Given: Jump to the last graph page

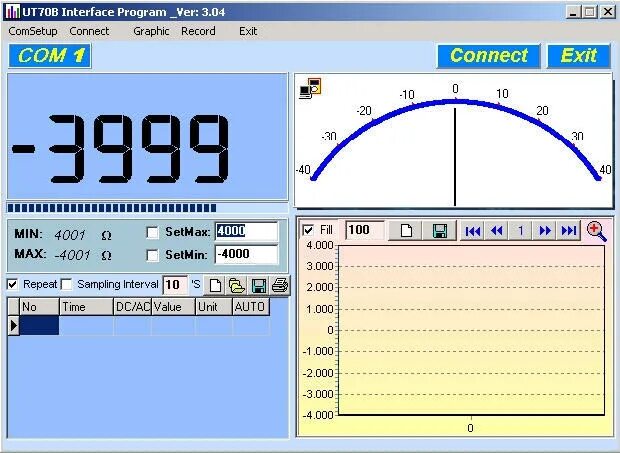Looking at the screenshot, I should (569, 230).
